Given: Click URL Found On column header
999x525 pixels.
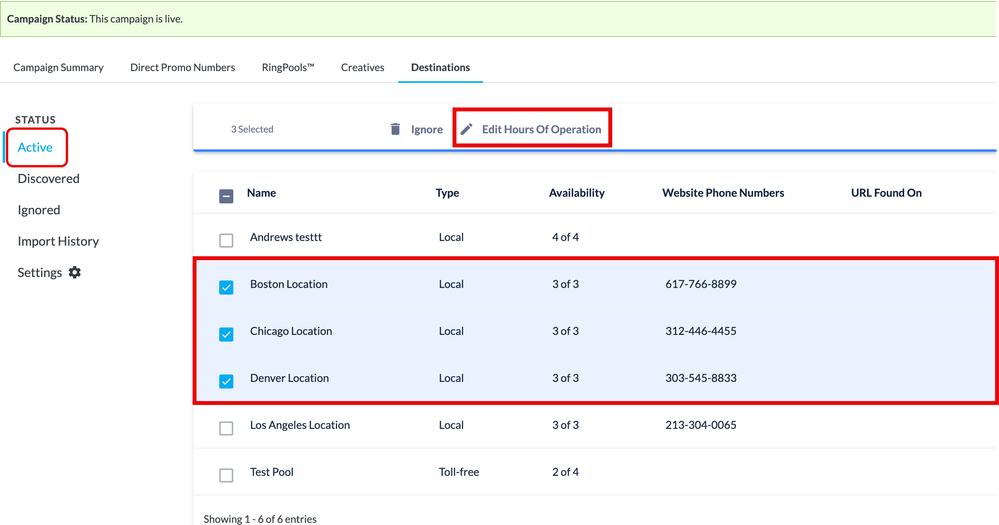Looking at the screenshot, I should coord(886,192).
